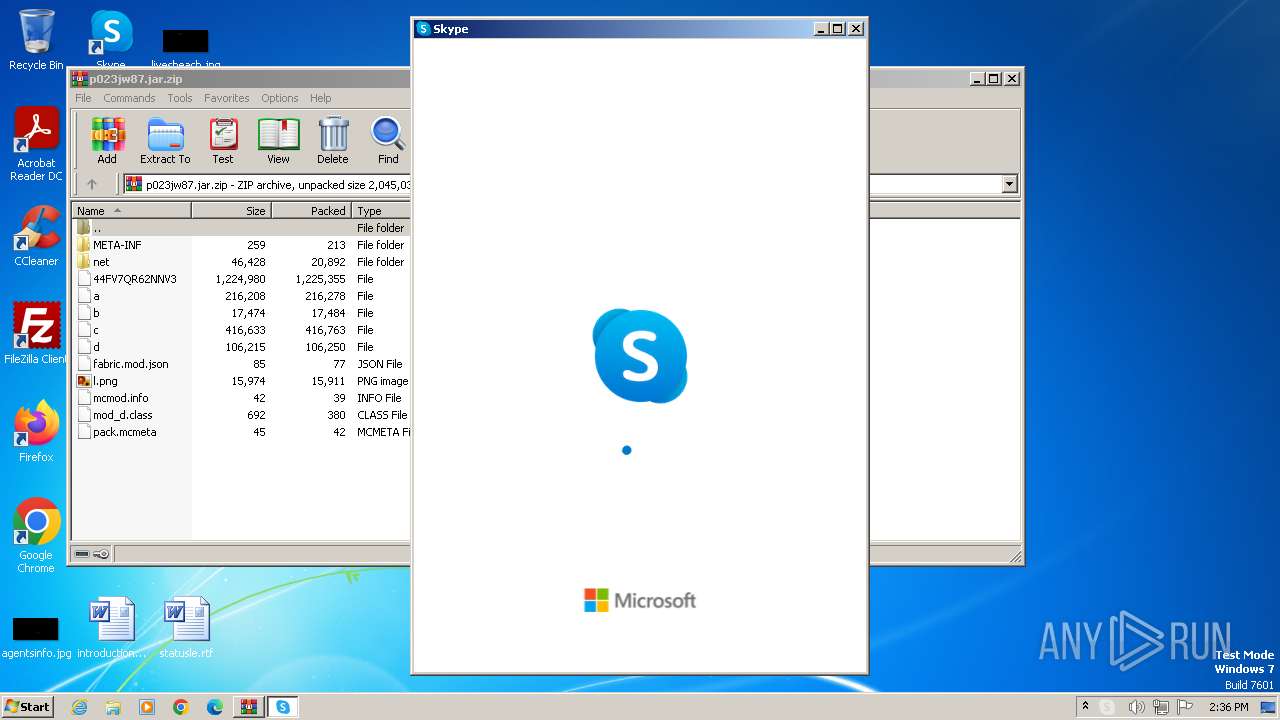
Task: Switch to WinRAR via its taskbar button
Action: click(x=249, y=707)
